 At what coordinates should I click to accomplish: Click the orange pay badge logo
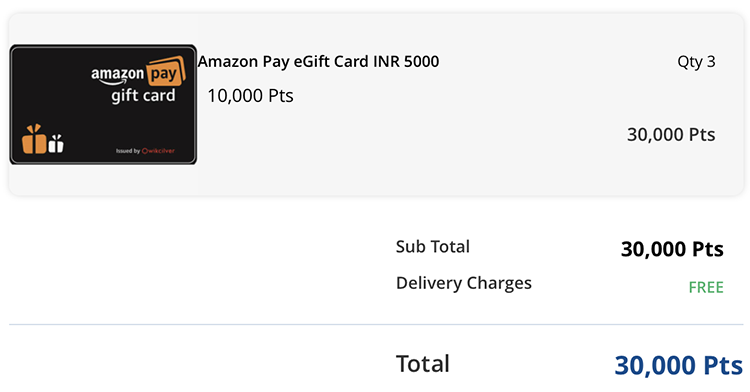[165, 72]
